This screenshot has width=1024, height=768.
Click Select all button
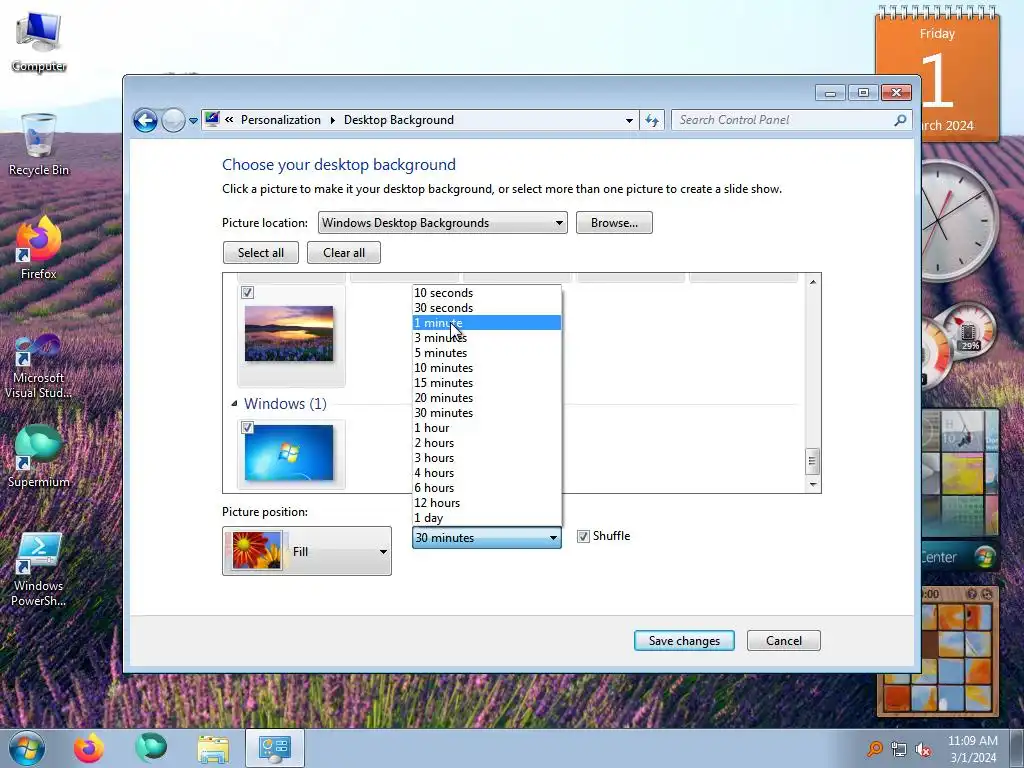[x=261, y=253]
